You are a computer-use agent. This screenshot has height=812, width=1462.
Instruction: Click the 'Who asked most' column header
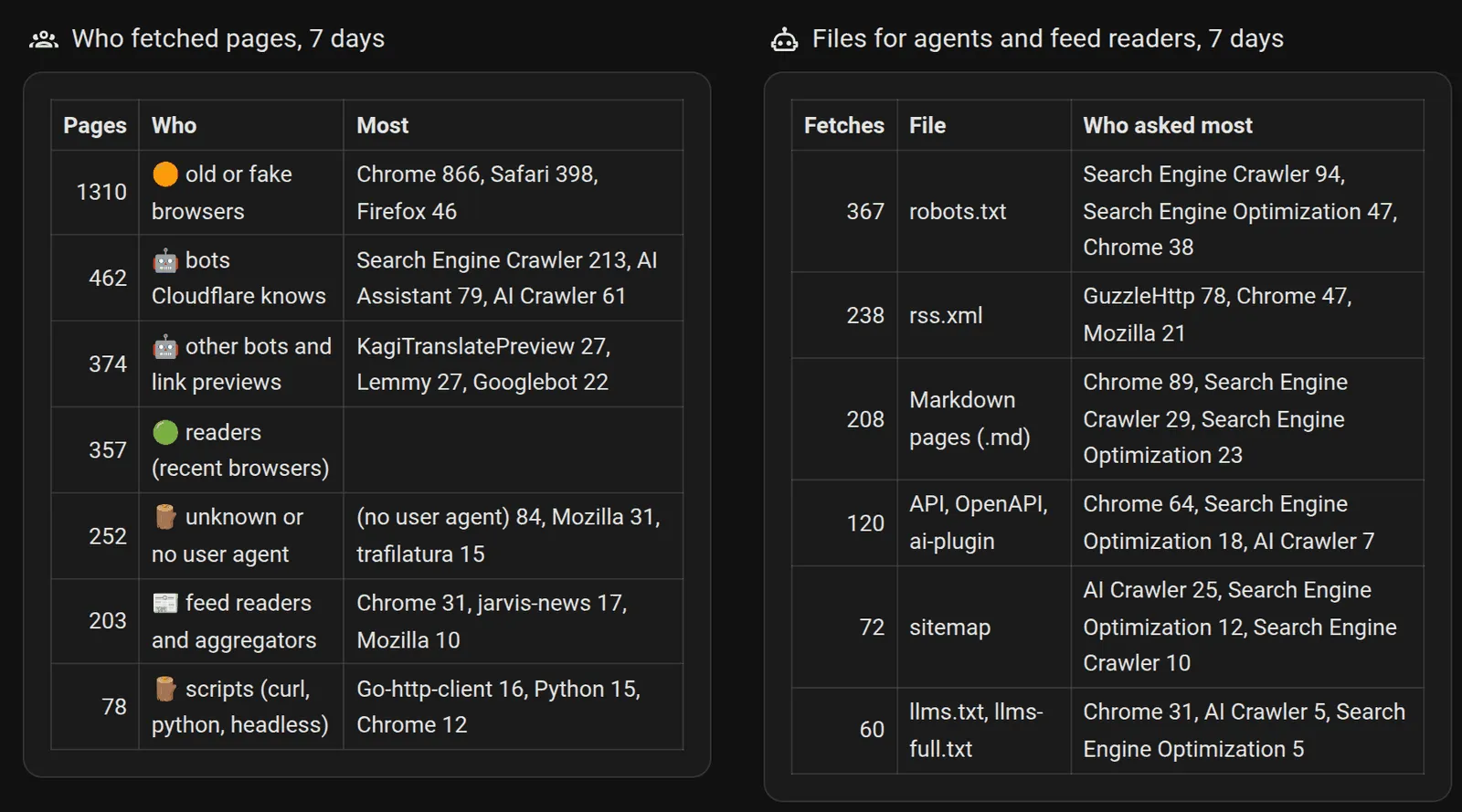pos(1247,125)
